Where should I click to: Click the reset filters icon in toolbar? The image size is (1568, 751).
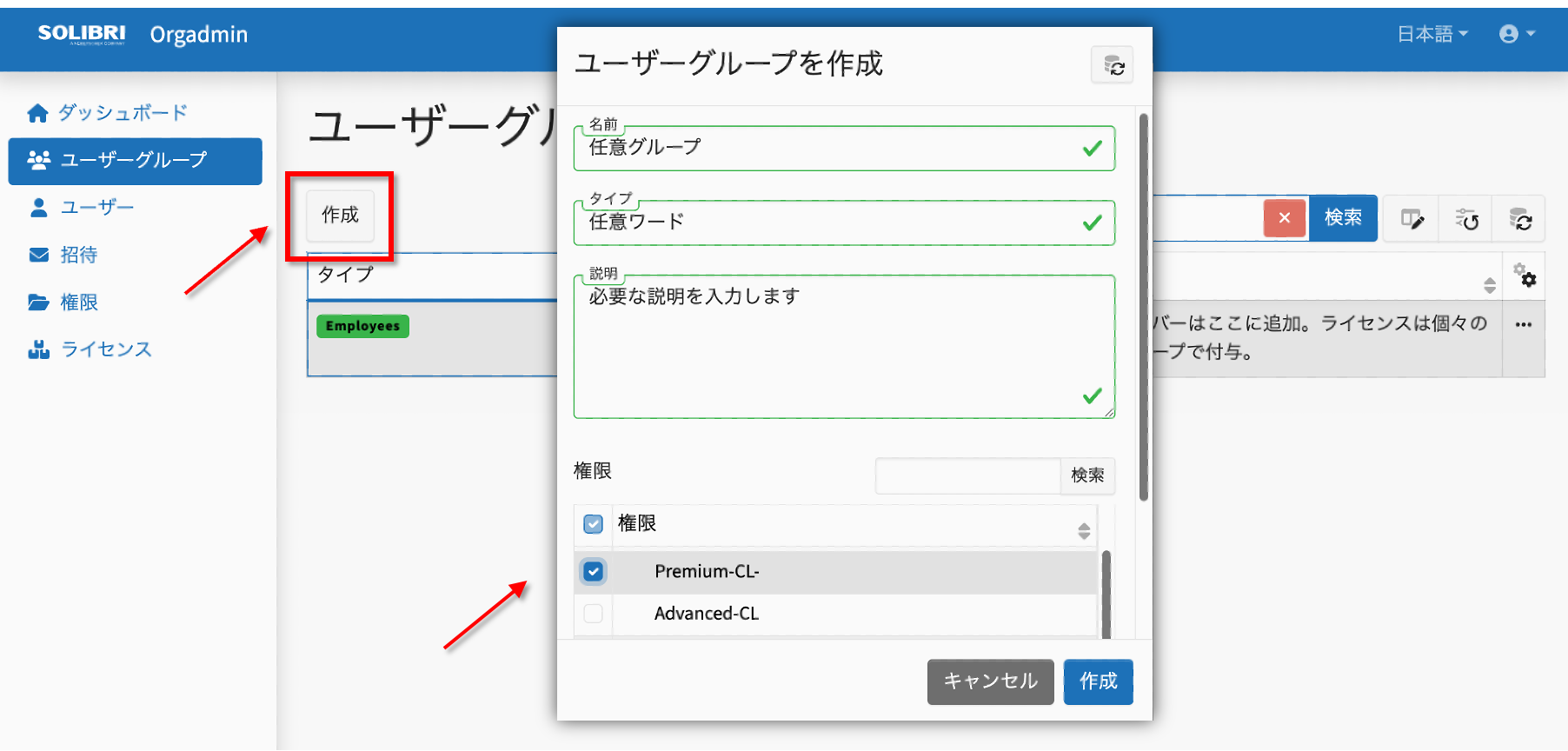click(x=1466, y=219)
